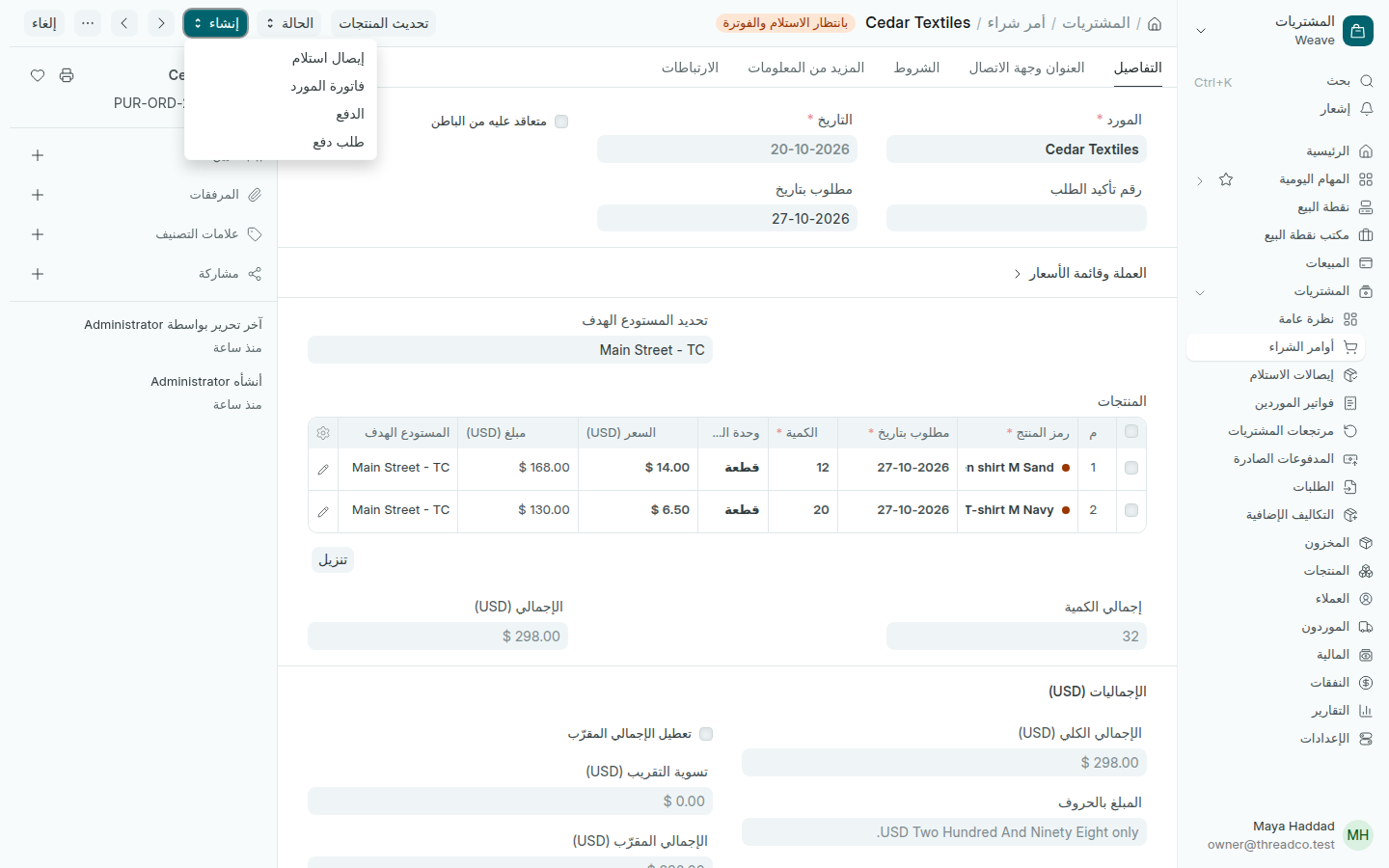Click plus icon next to مشاركة

(38, 274)
